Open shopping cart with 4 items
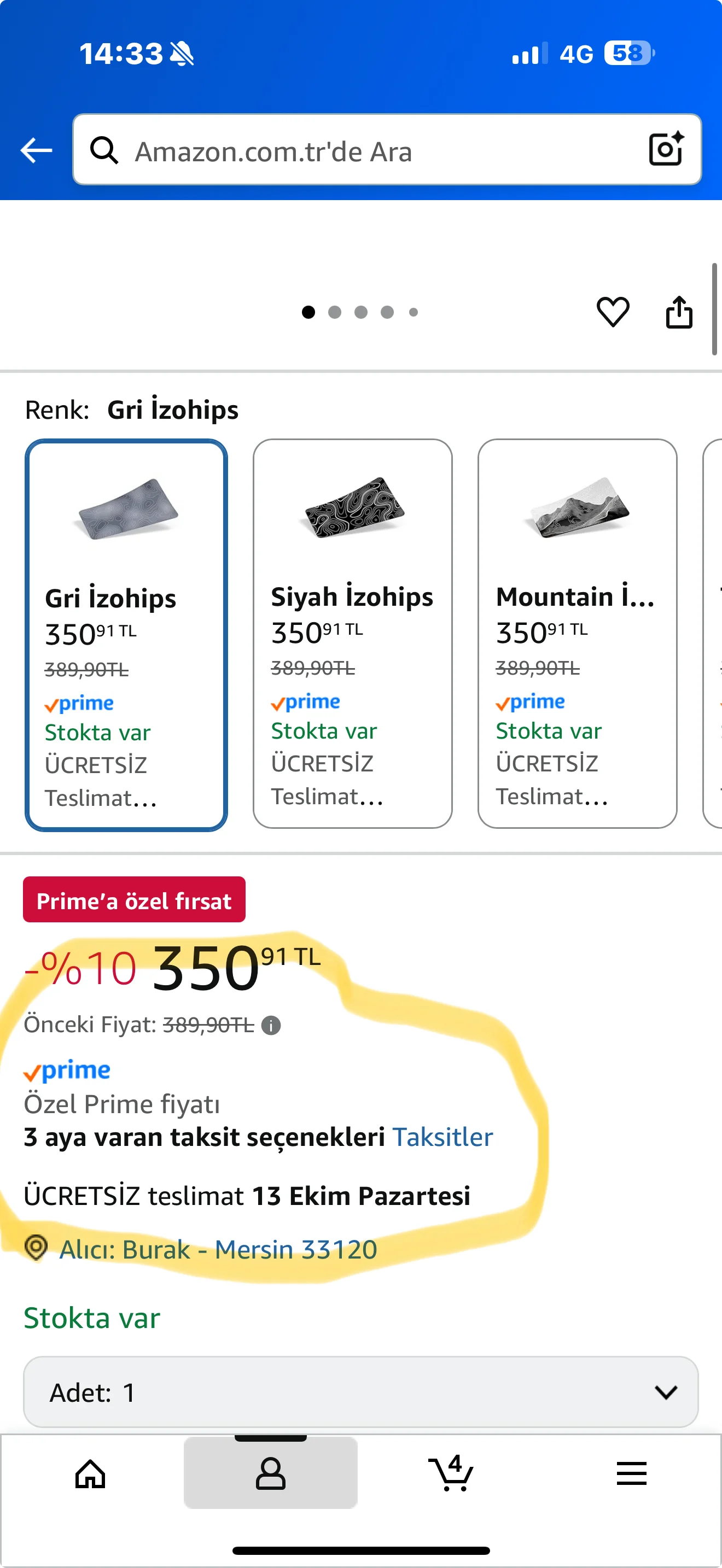 (x=451, y=1473)
